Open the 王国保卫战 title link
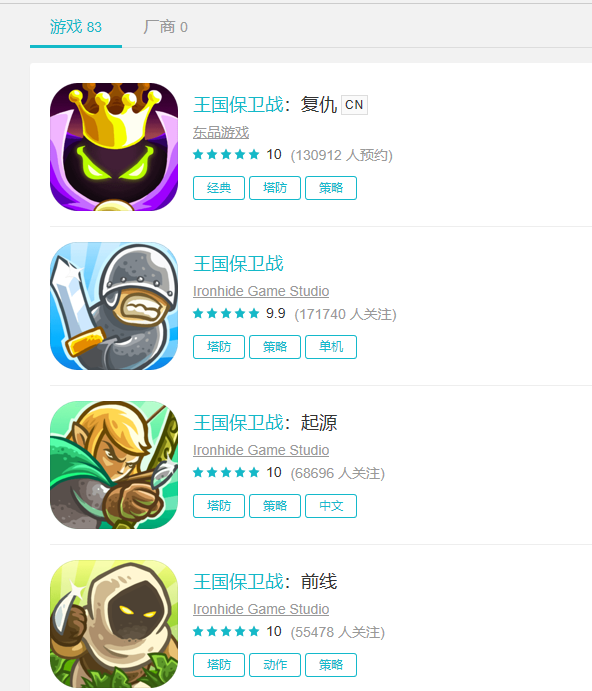This screenshot has width=592, height=691. (x=238, y=264)
